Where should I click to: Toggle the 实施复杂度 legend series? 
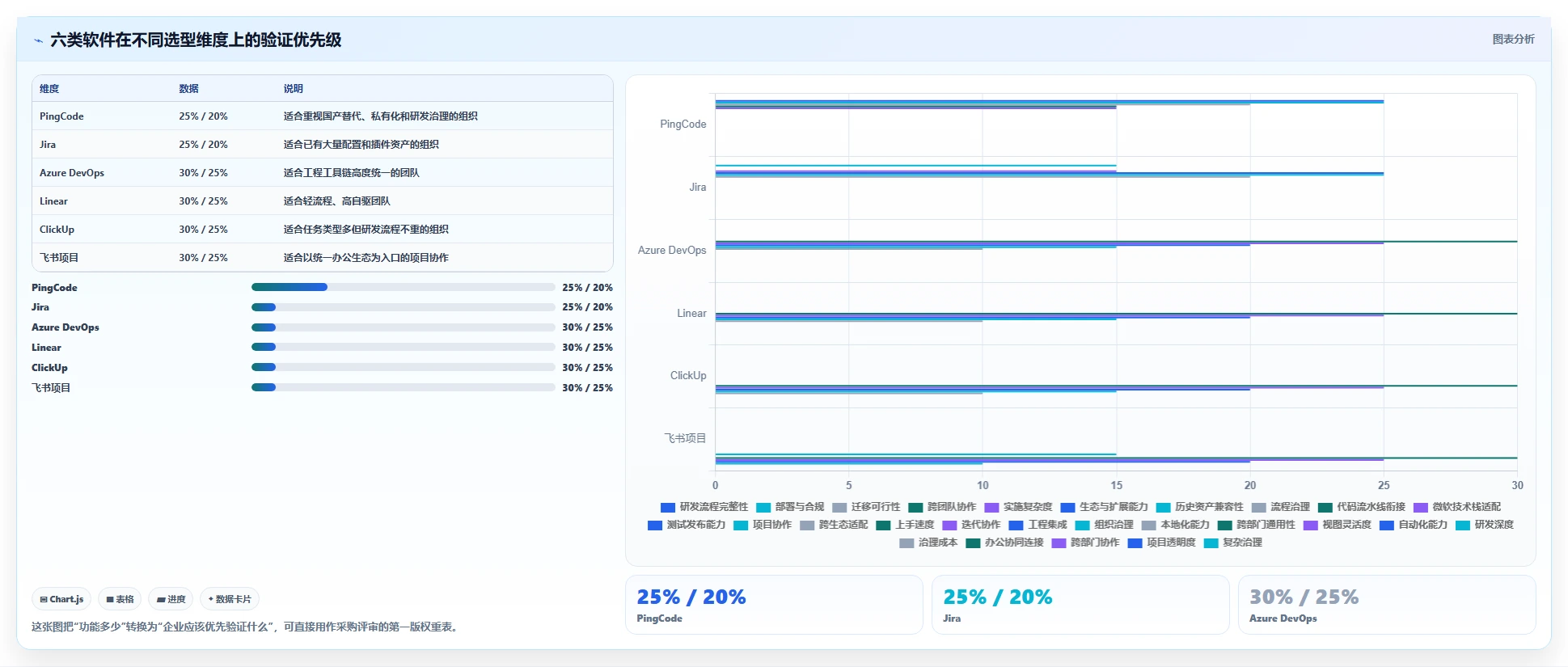[1018, 507]
